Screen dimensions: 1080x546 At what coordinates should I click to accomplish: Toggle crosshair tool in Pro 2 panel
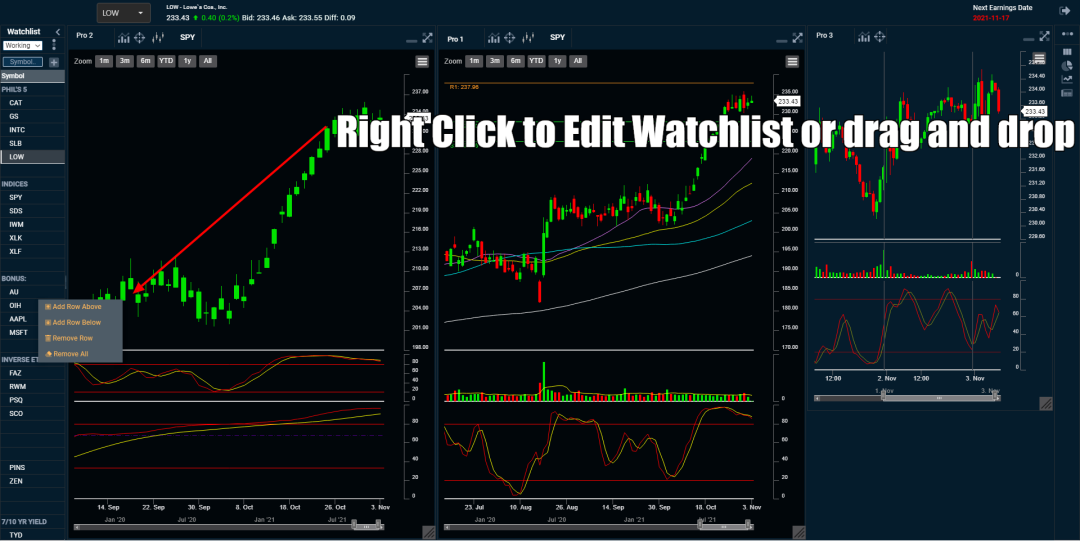pos(140,37)
